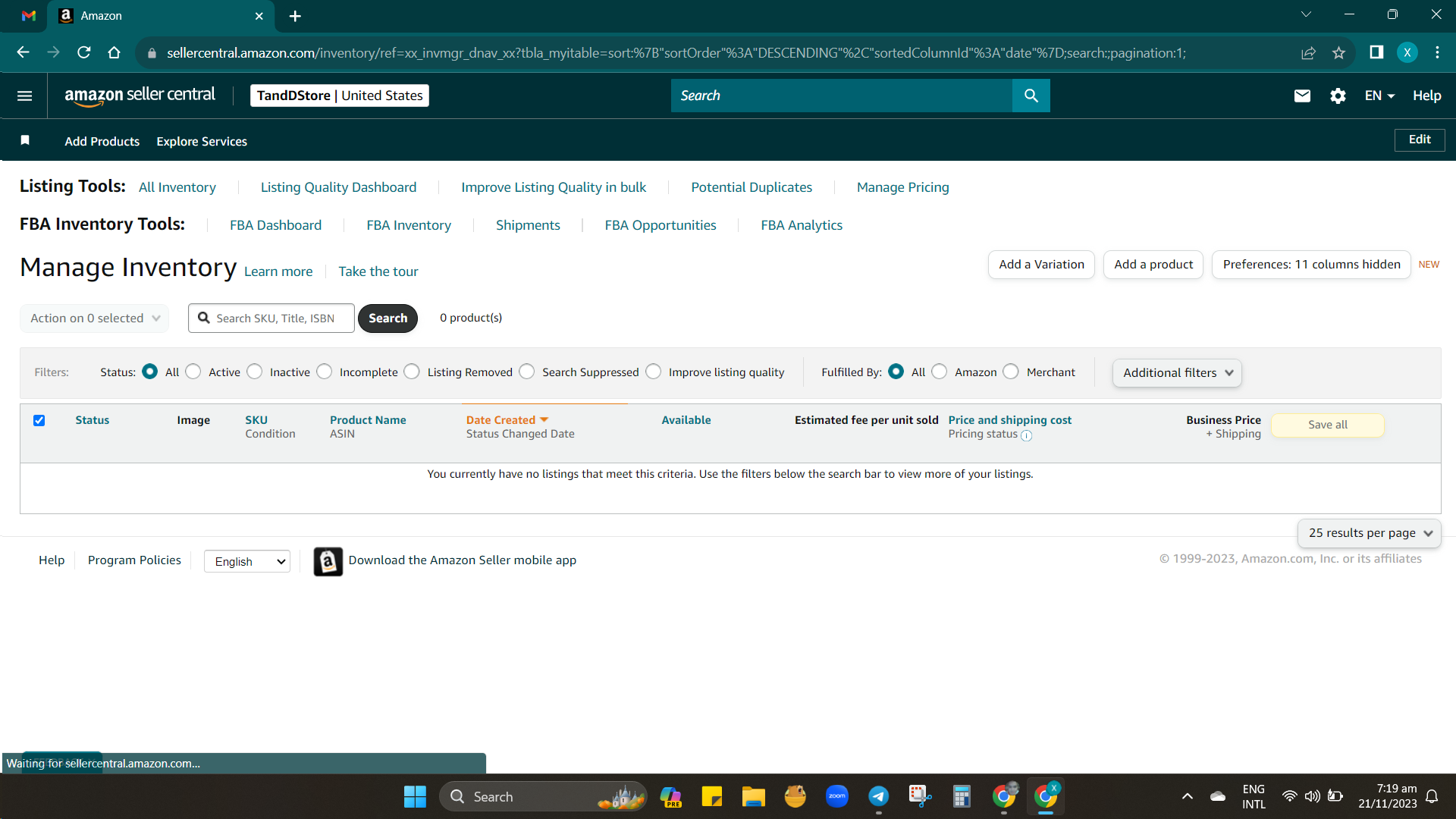Open the FBA Analytics link

[802, 225]
